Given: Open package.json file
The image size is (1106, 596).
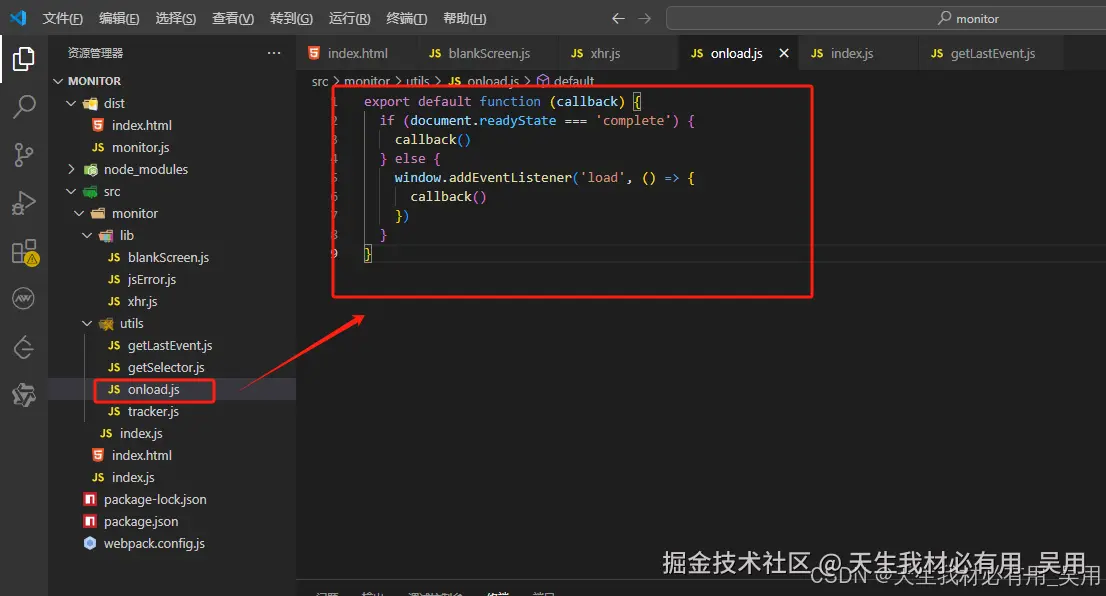Looking at the screenshot, I should coord(140,522).
